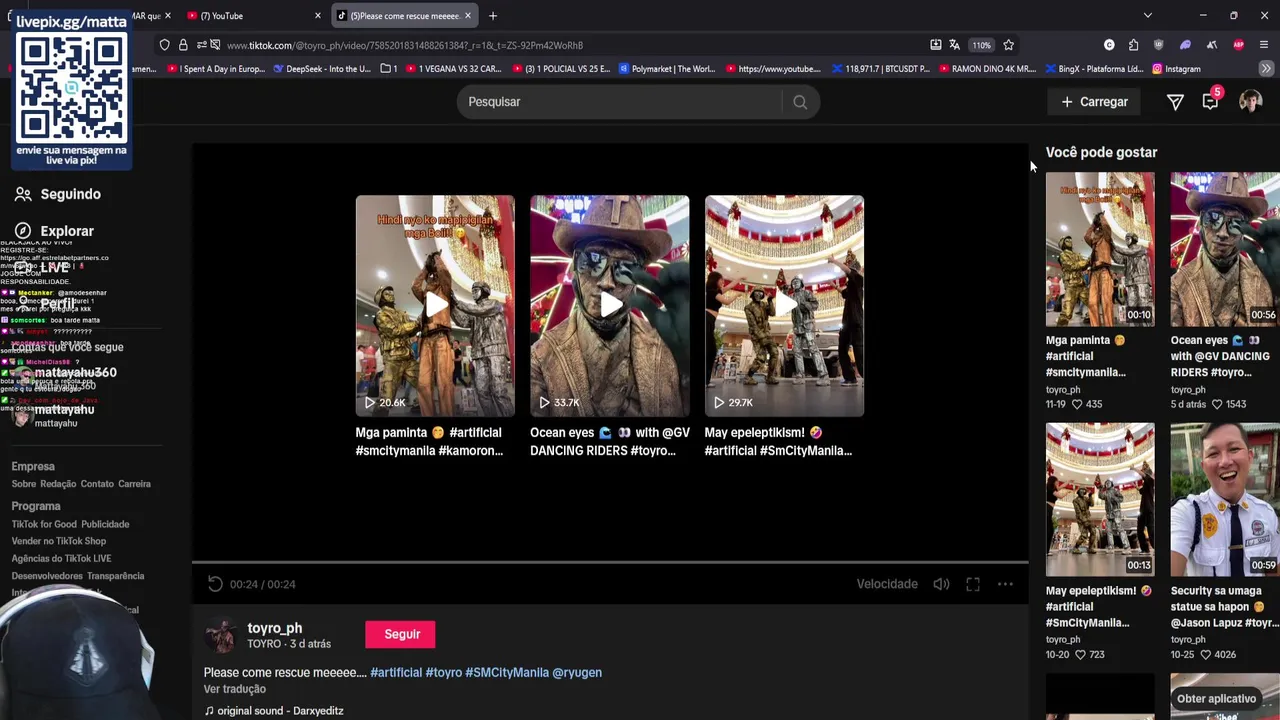
Task: Open the toyro_ph username link
Action: (274, 628)
